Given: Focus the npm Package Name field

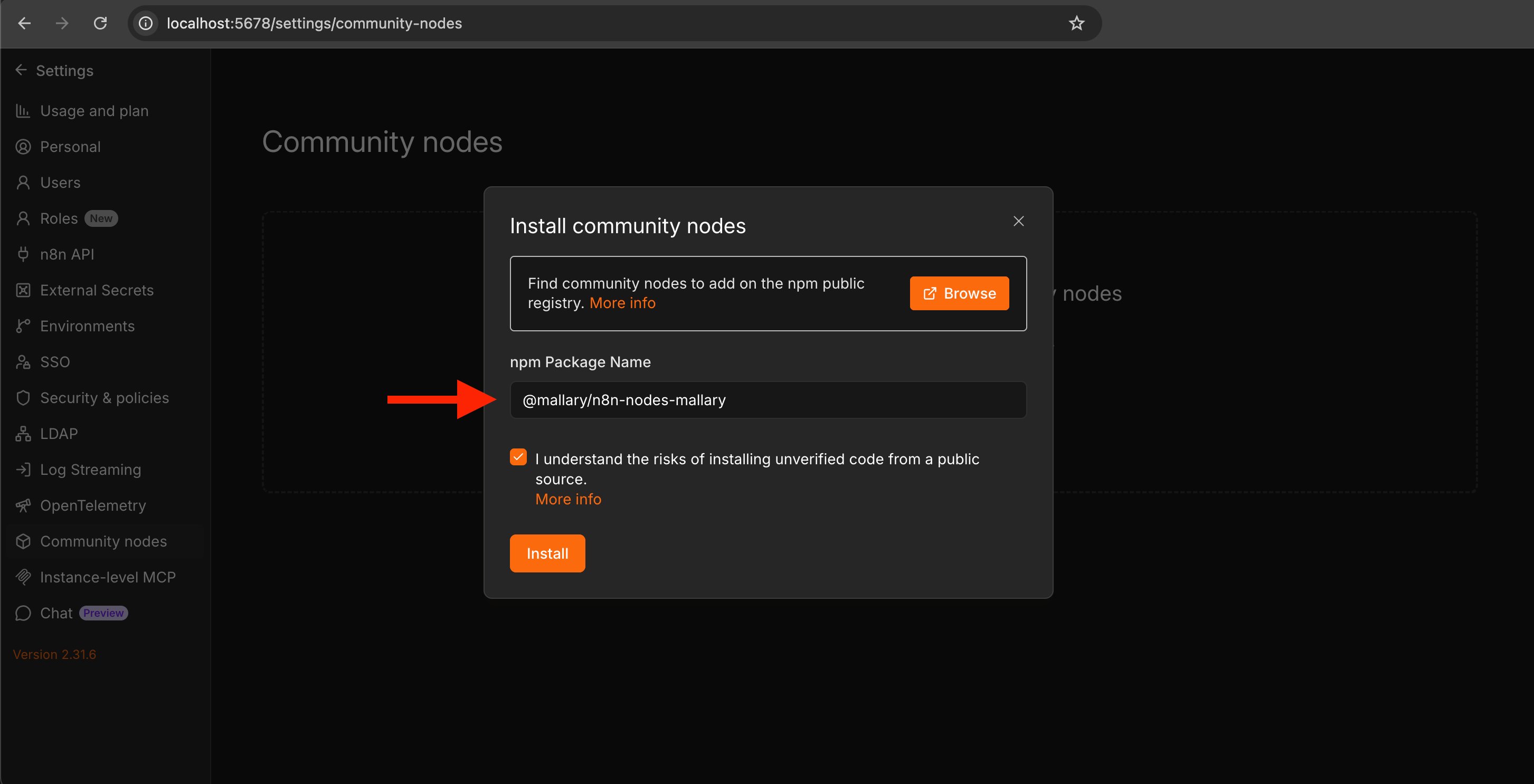Looking at the screenshot, I should [x=768, y=400].
